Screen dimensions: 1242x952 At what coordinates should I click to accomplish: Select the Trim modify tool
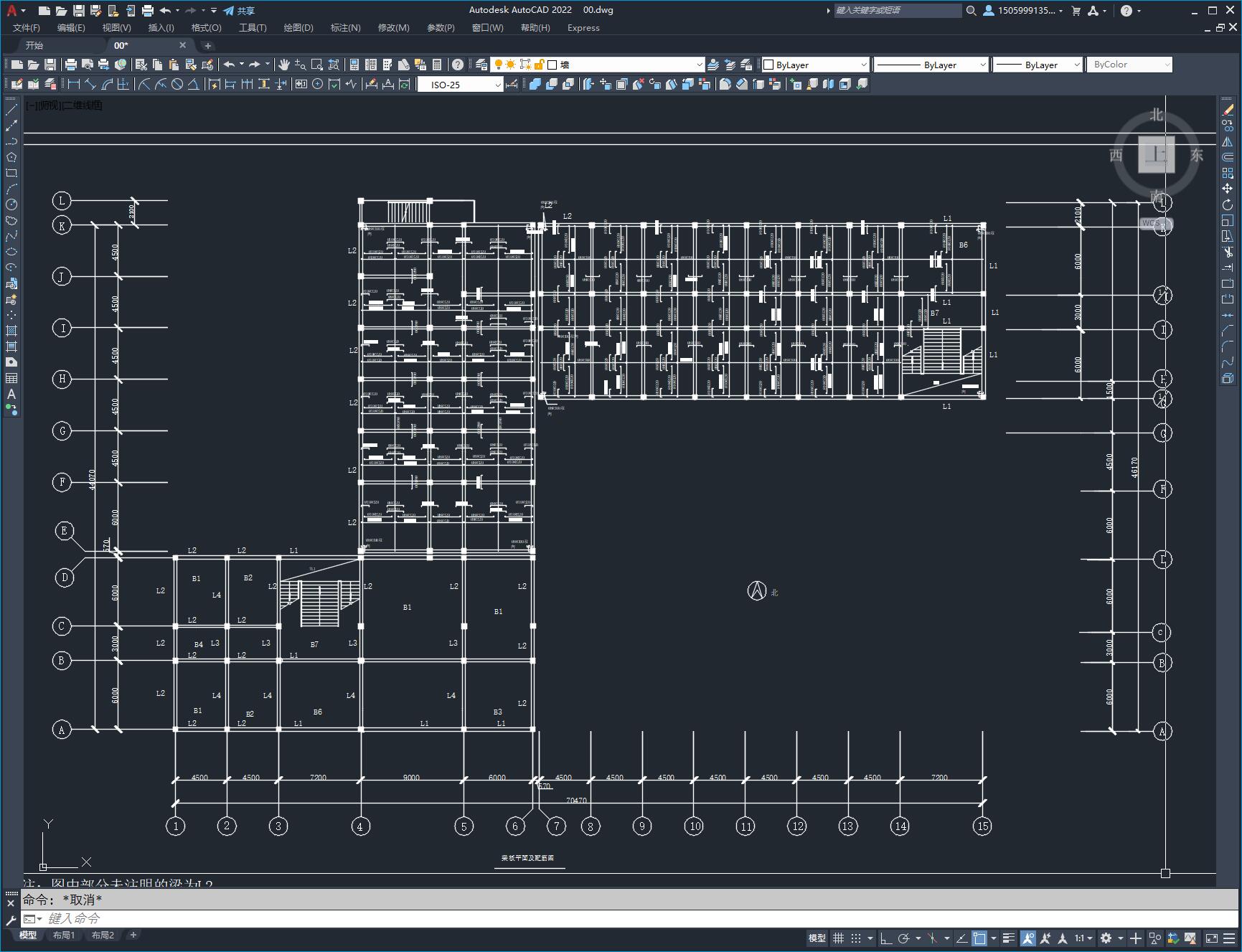tap(1228, 252)
